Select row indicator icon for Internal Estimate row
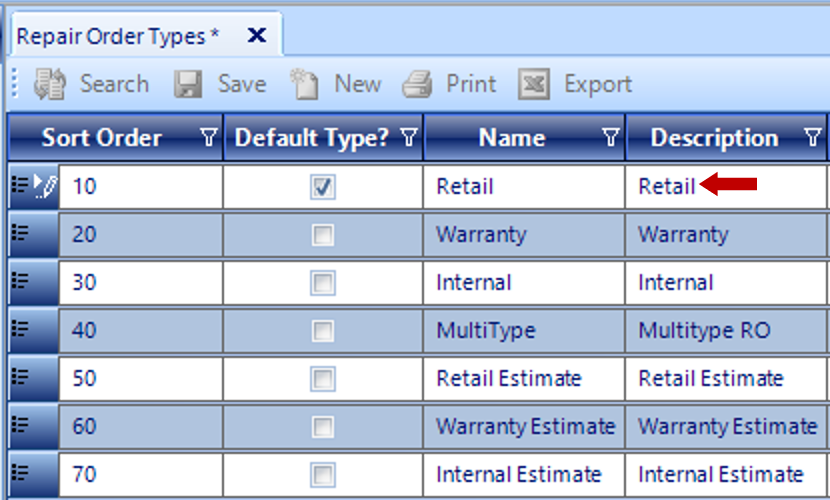 [x=21, y=473]
